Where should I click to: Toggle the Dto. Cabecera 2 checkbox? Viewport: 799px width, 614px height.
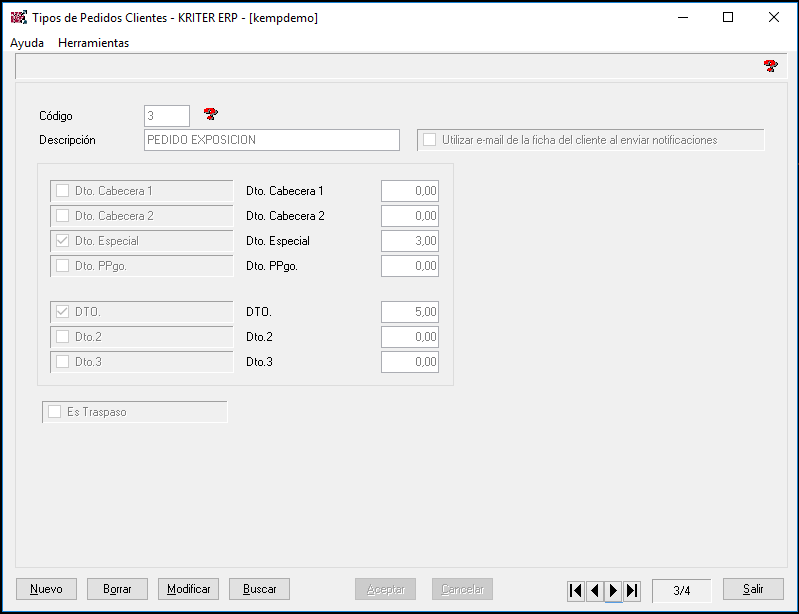point(63,216)
